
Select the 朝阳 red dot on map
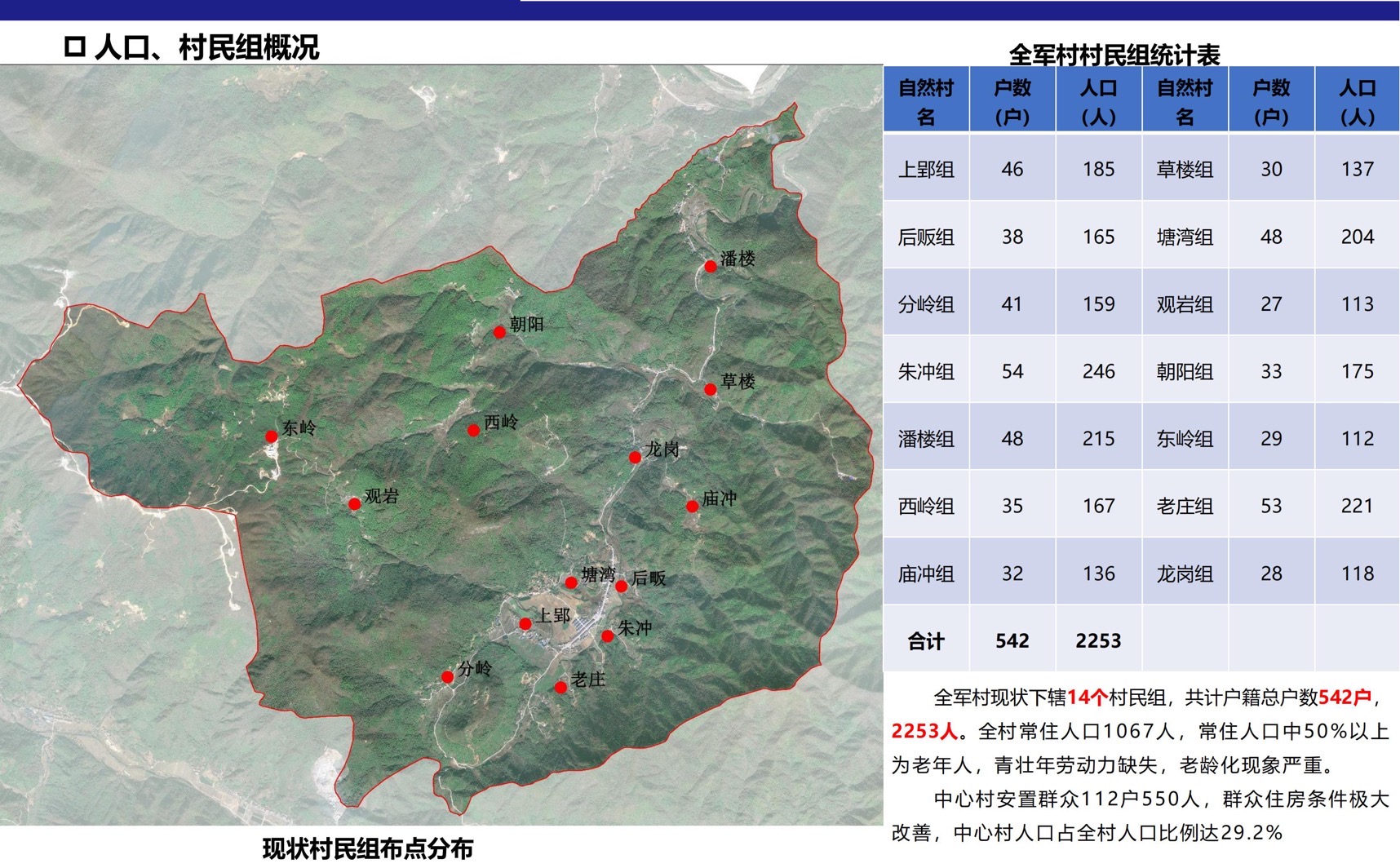pos(499,332)
